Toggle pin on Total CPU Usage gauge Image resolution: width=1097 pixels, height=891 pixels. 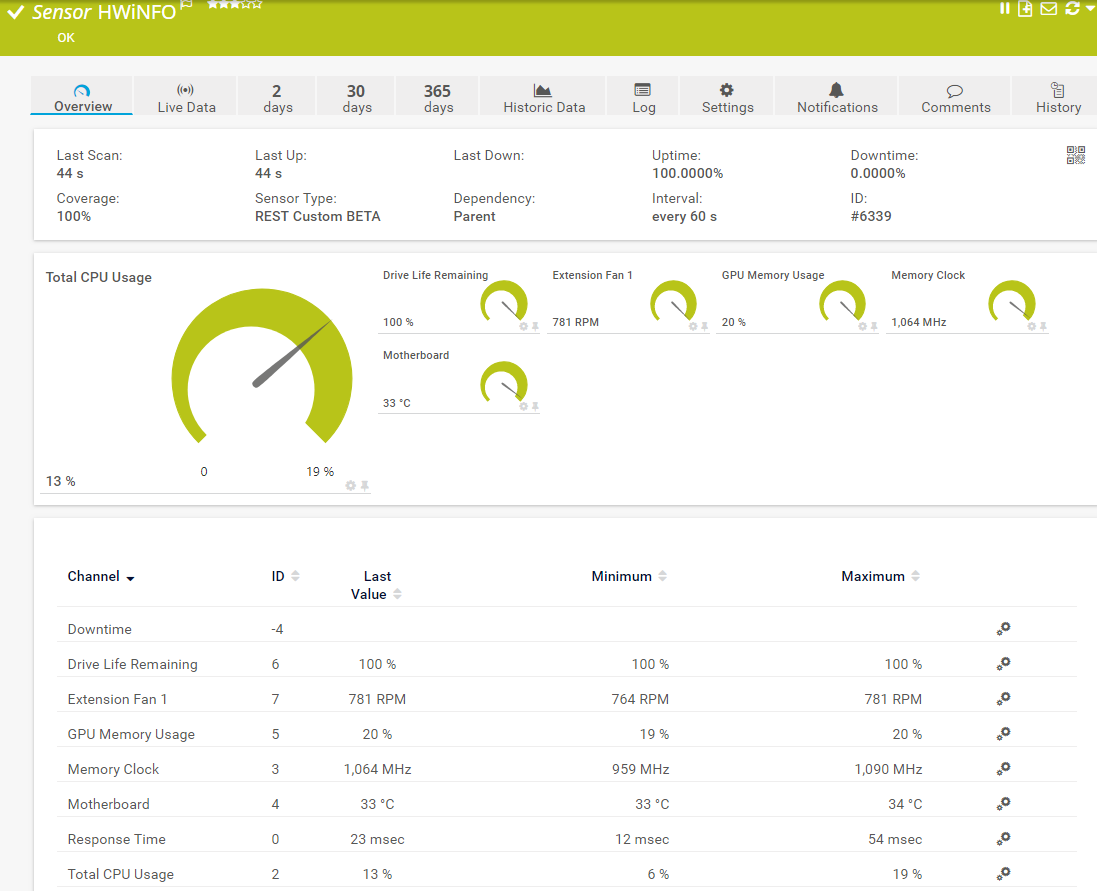click(365, 485)
